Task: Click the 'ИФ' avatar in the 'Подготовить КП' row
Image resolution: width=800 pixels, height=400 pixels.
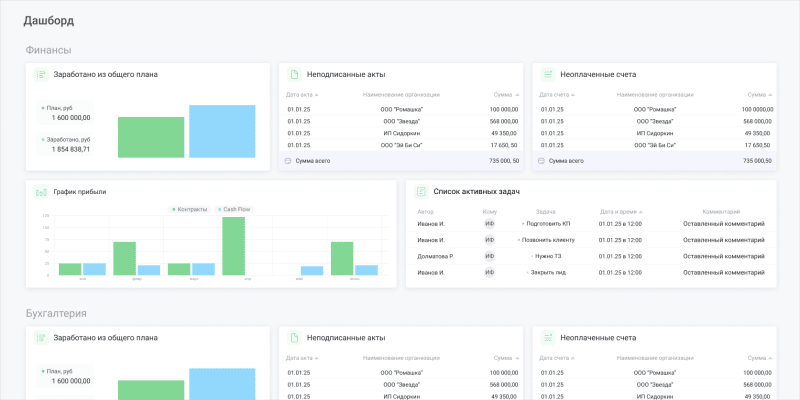Action: [490, 224]
